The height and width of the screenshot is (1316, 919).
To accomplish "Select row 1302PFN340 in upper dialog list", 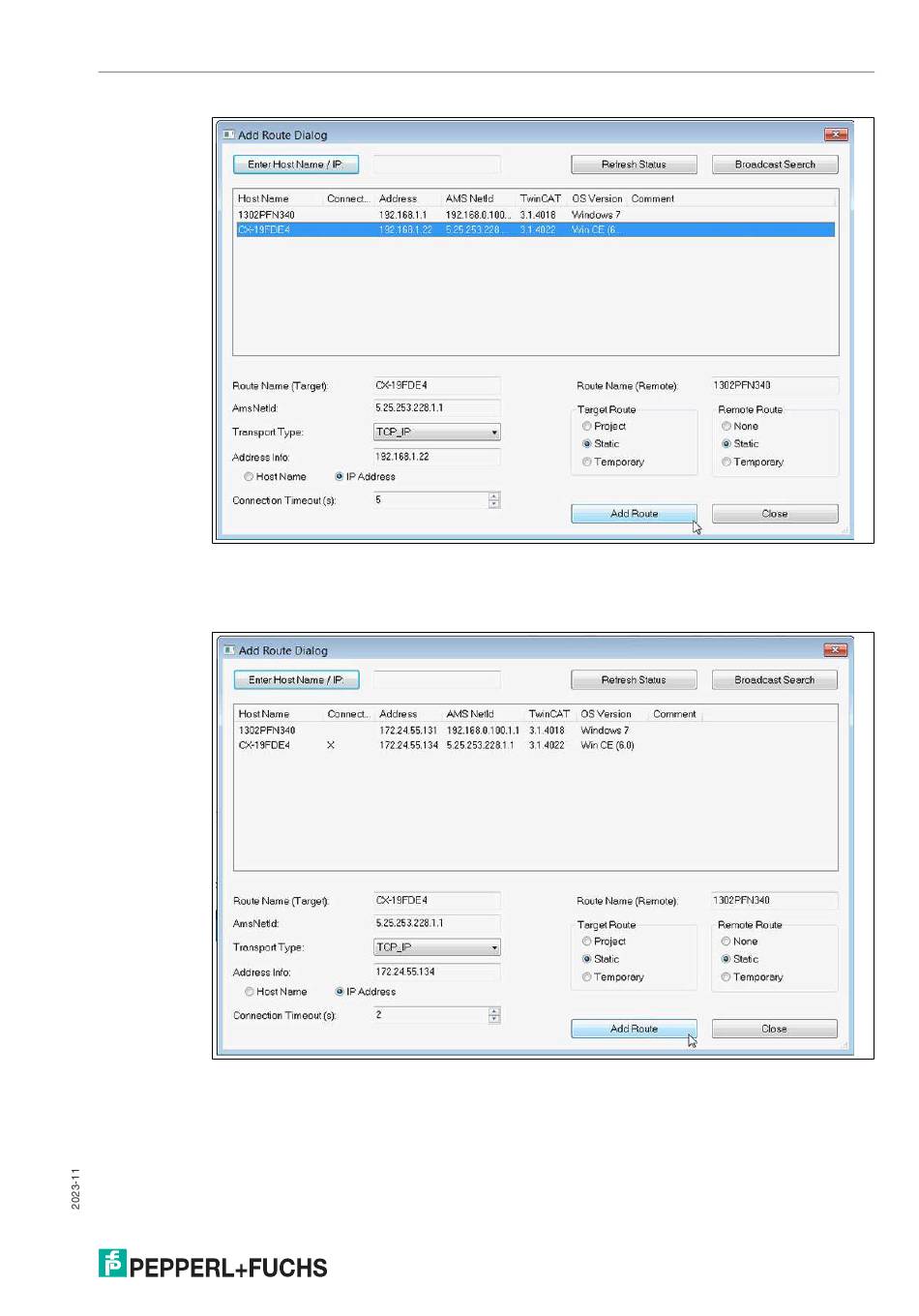I will click(x=535, y=215).
